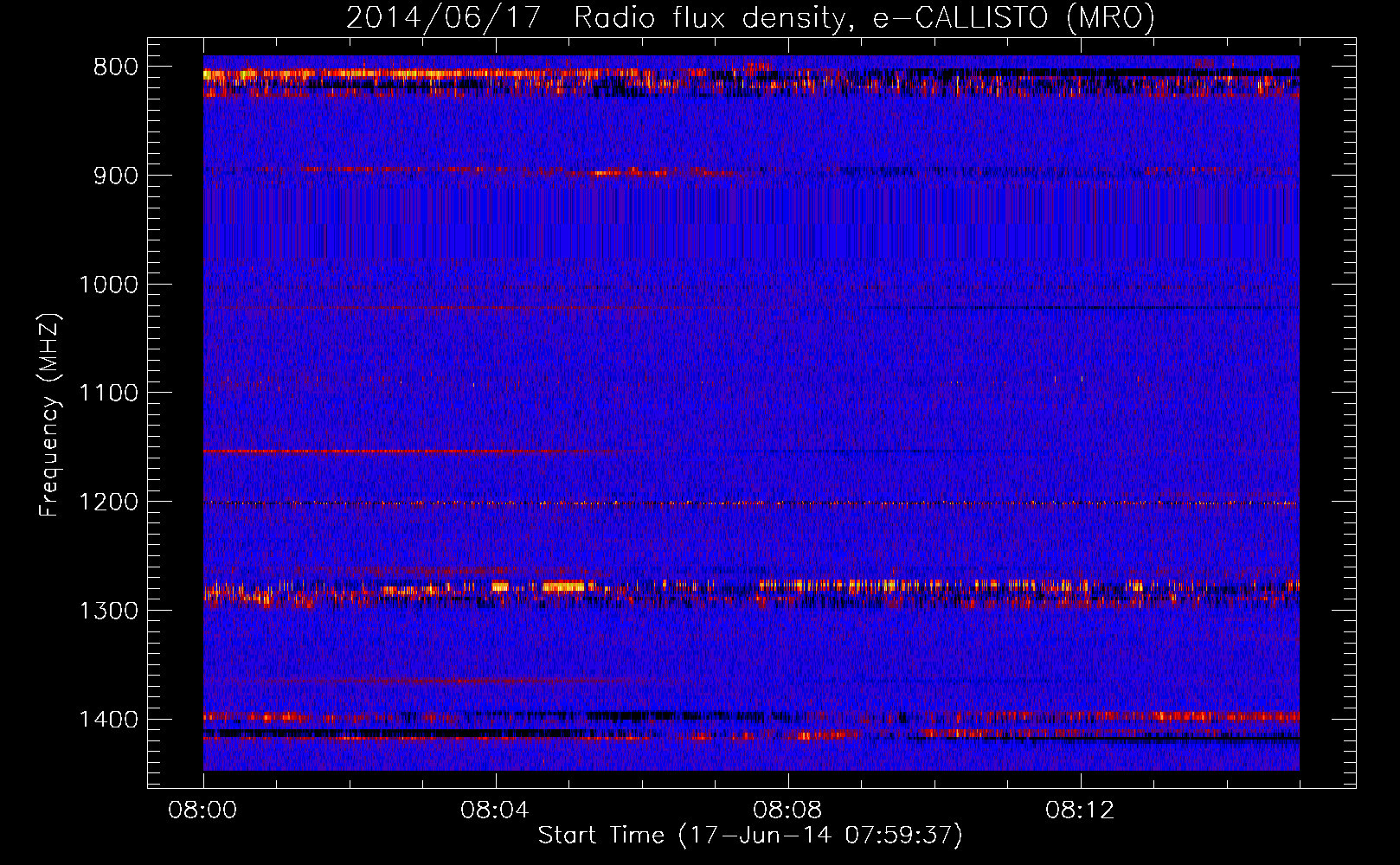
Task: Select the 1400 frequency tick label
Action: click(108, 720)
